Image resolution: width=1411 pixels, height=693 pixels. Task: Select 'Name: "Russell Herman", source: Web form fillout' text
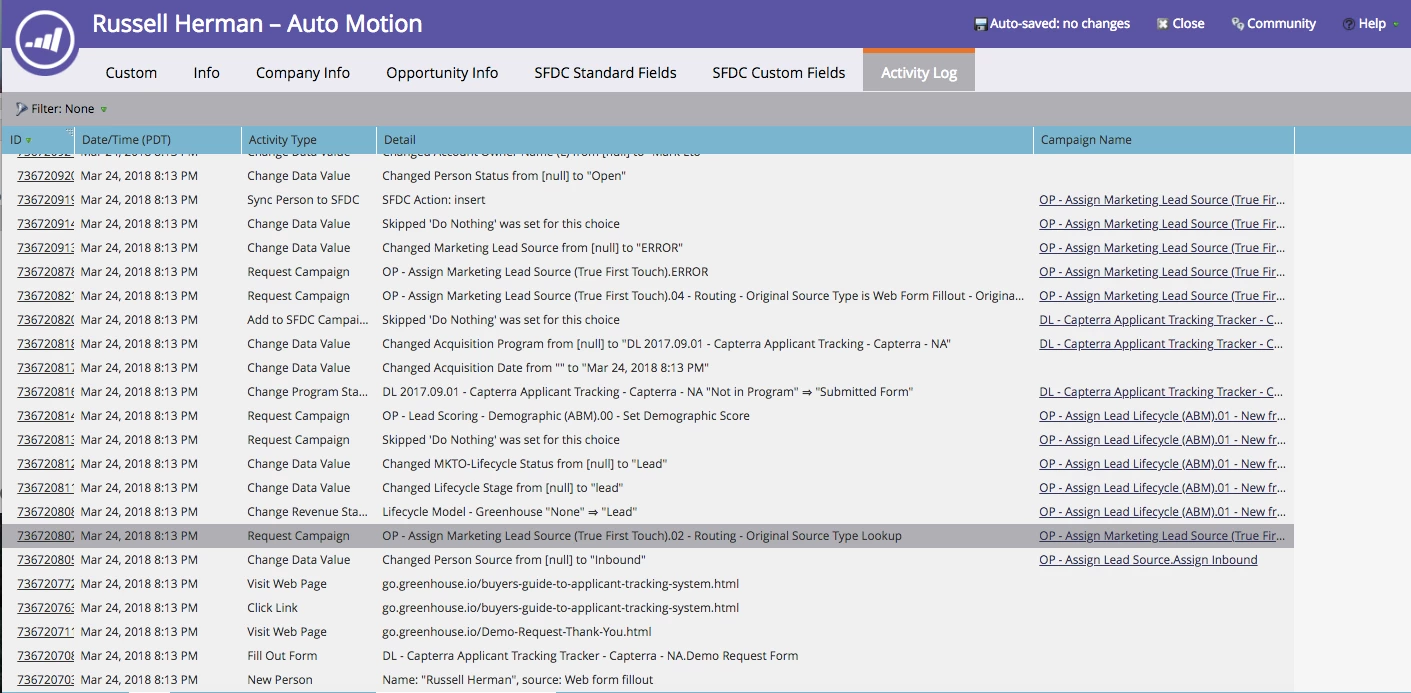[x=517, y=680]
